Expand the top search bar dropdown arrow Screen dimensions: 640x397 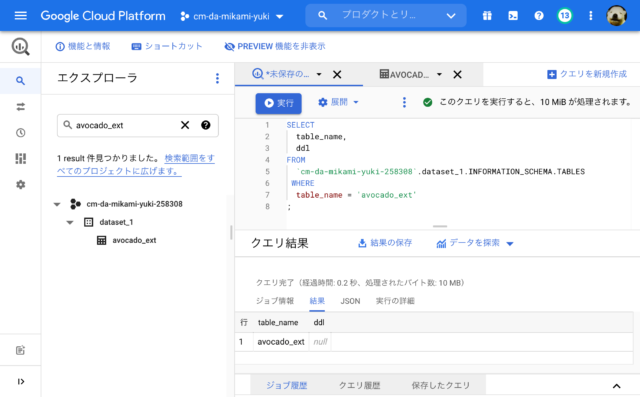click(x=451, y=16)
